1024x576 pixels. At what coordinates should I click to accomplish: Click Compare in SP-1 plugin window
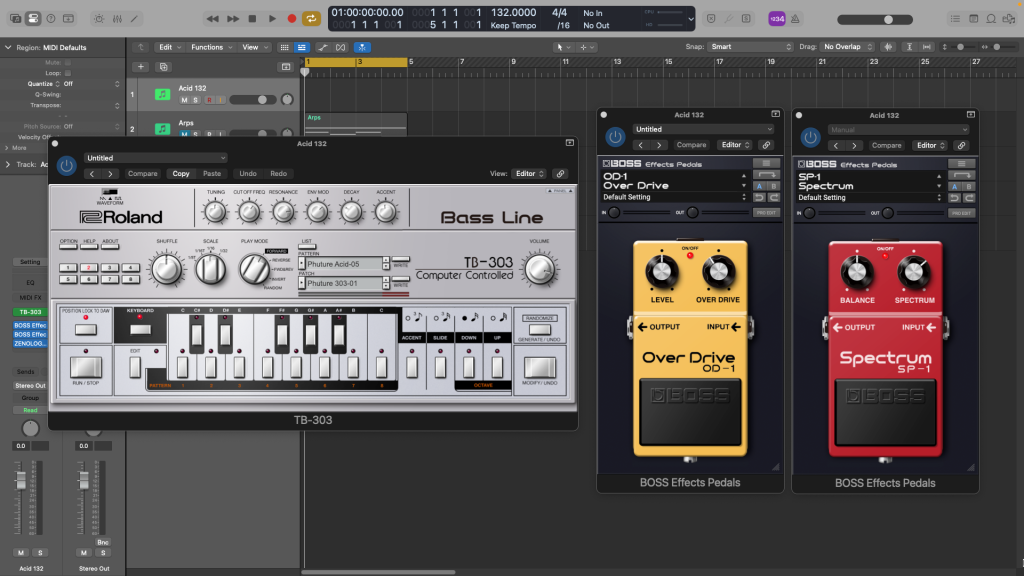tap(886, 146)
